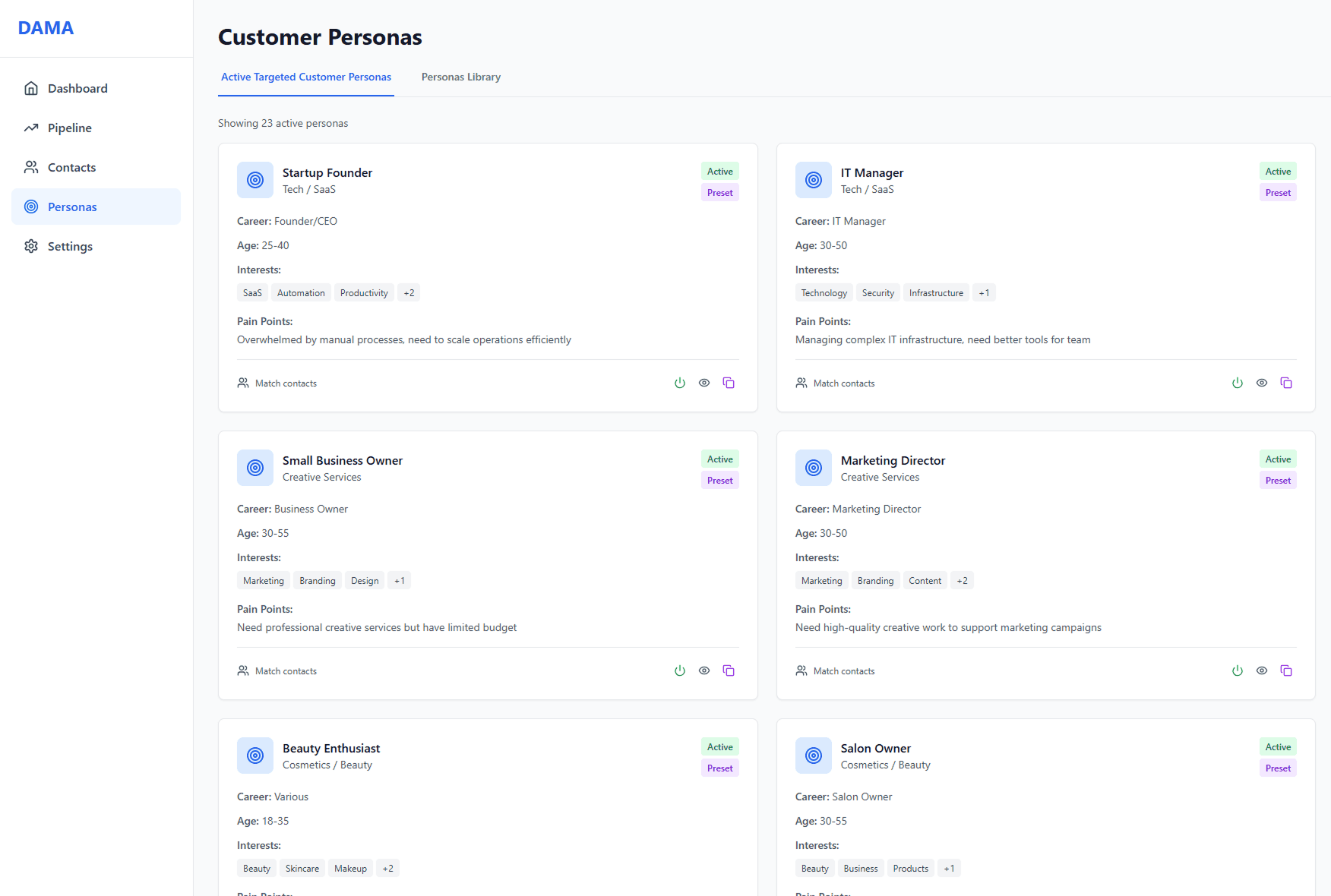
Task: Click the Skincare interest tag
Action: 302,869
